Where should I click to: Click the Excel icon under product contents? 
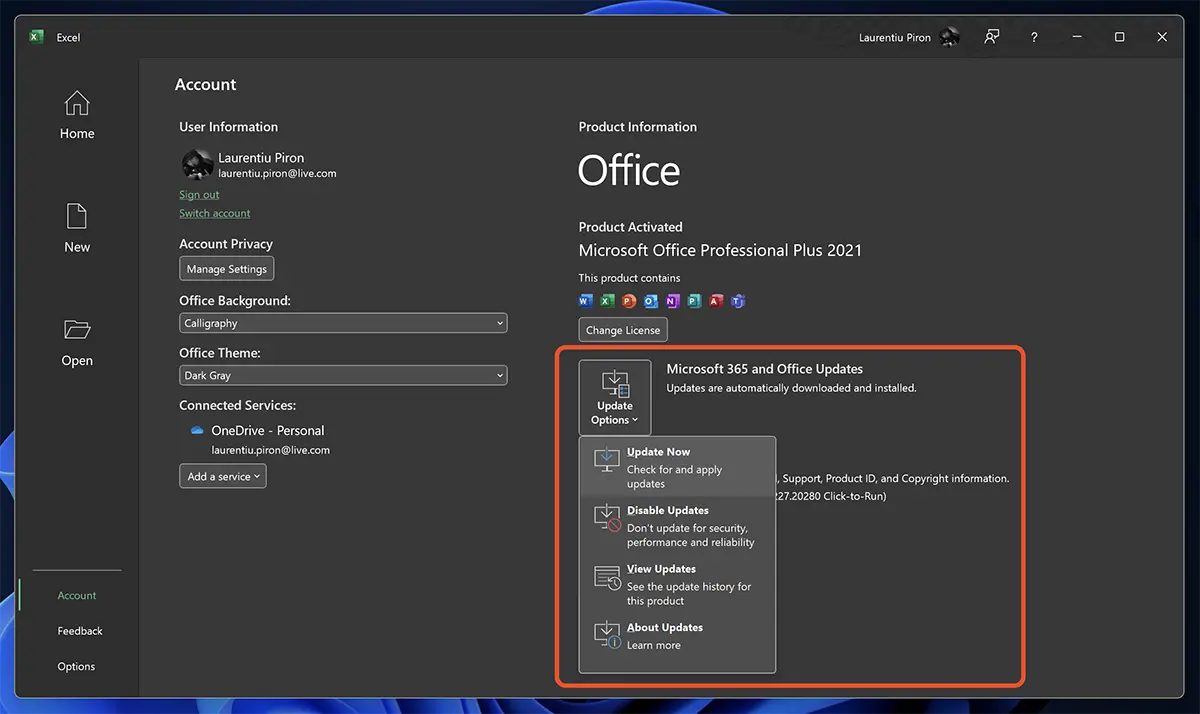click(x=607, y=301)
